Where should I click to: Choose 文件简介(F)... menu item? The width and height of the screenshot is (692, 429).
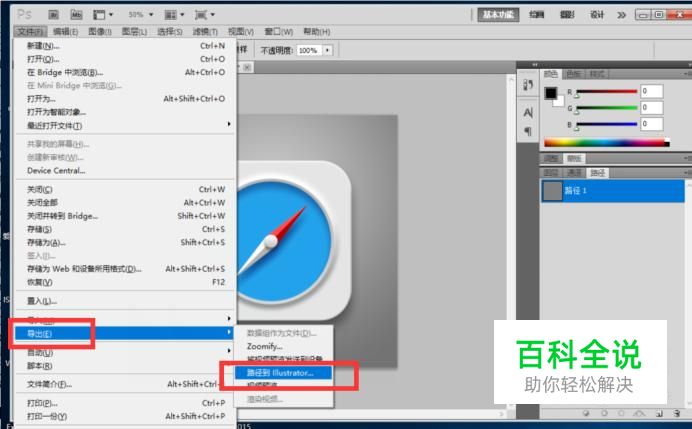coord(126,384)
